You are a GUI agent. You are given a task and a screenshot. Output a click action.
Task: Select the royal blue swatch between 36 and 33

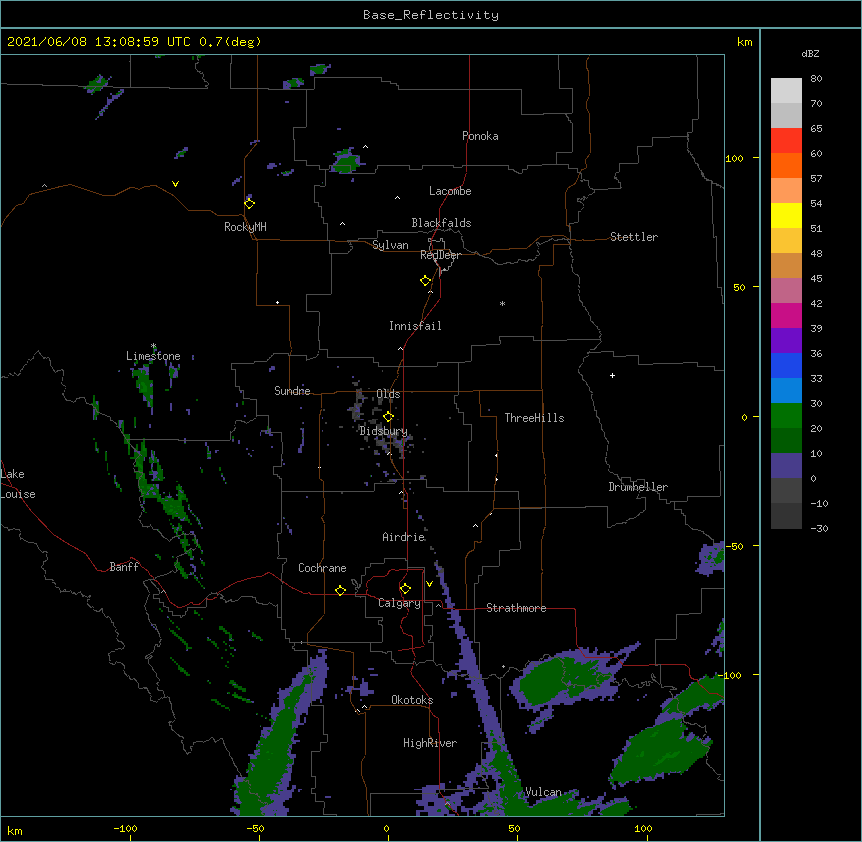pos(786,365)
